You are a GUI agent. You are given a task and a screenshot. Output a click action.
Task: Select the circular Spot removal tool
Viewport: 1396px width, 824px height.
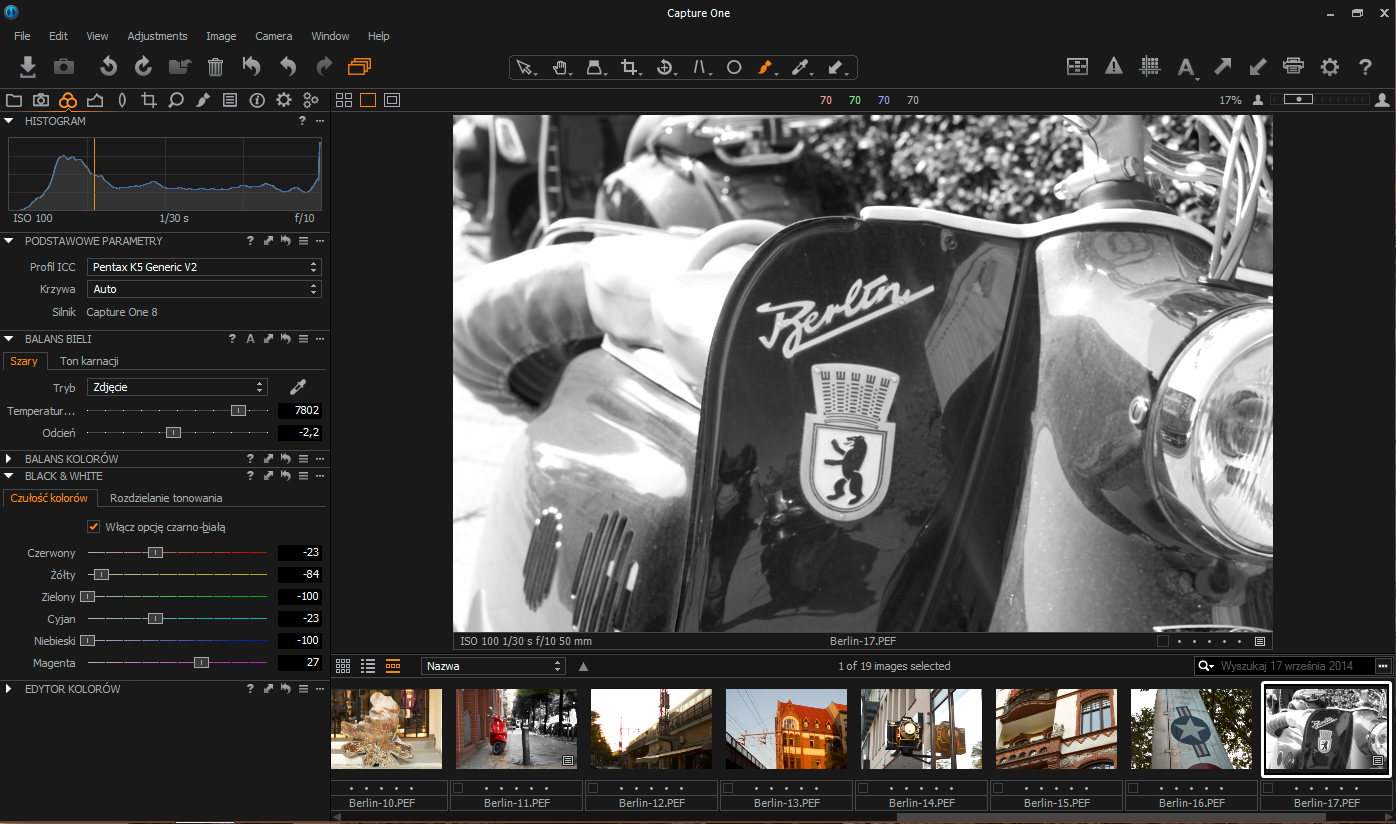[x=733, y=67]
